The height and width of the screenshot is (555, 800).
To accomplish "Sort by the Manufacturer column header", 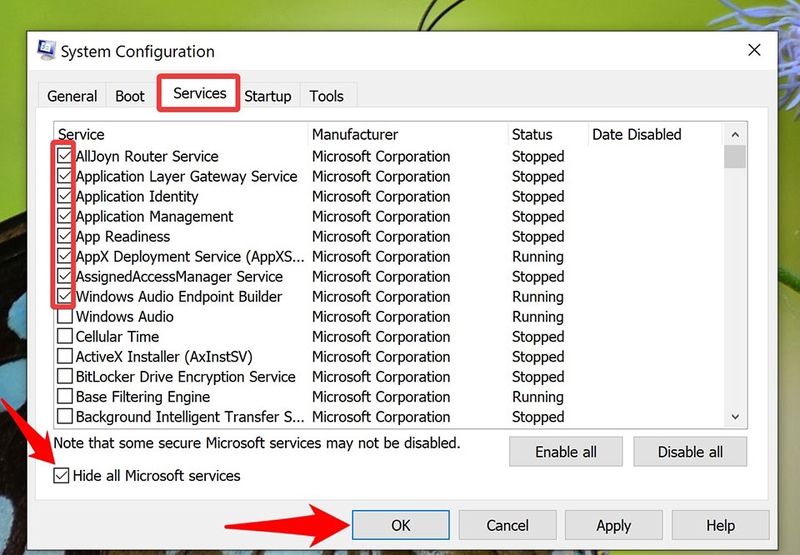I will 408,134.
